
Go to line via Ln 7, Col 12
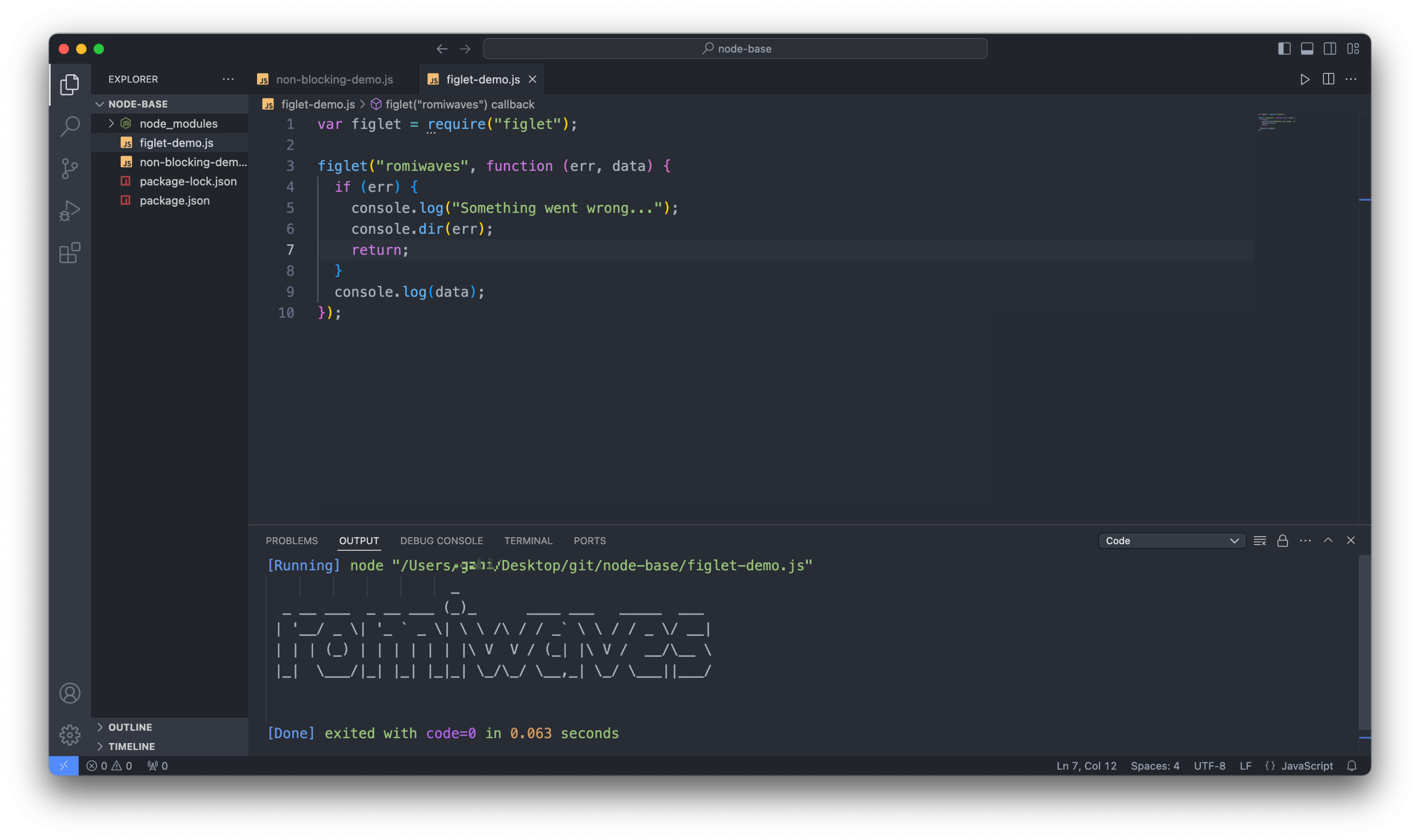[1086, 765]
